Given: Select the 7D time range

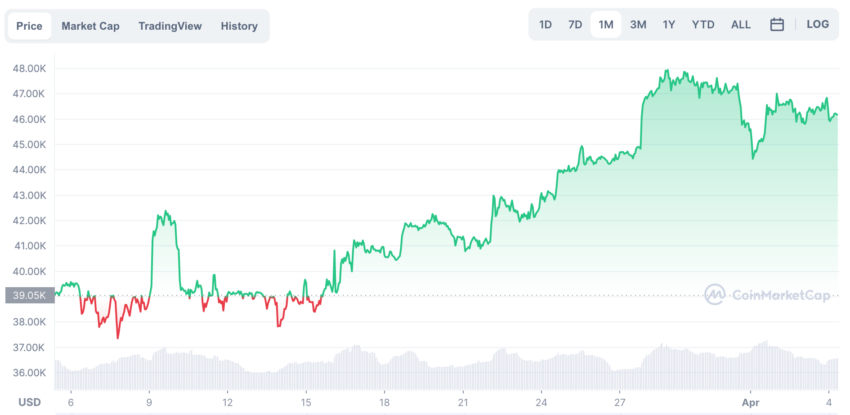Looking at the screenshot, I should (575, 25).
